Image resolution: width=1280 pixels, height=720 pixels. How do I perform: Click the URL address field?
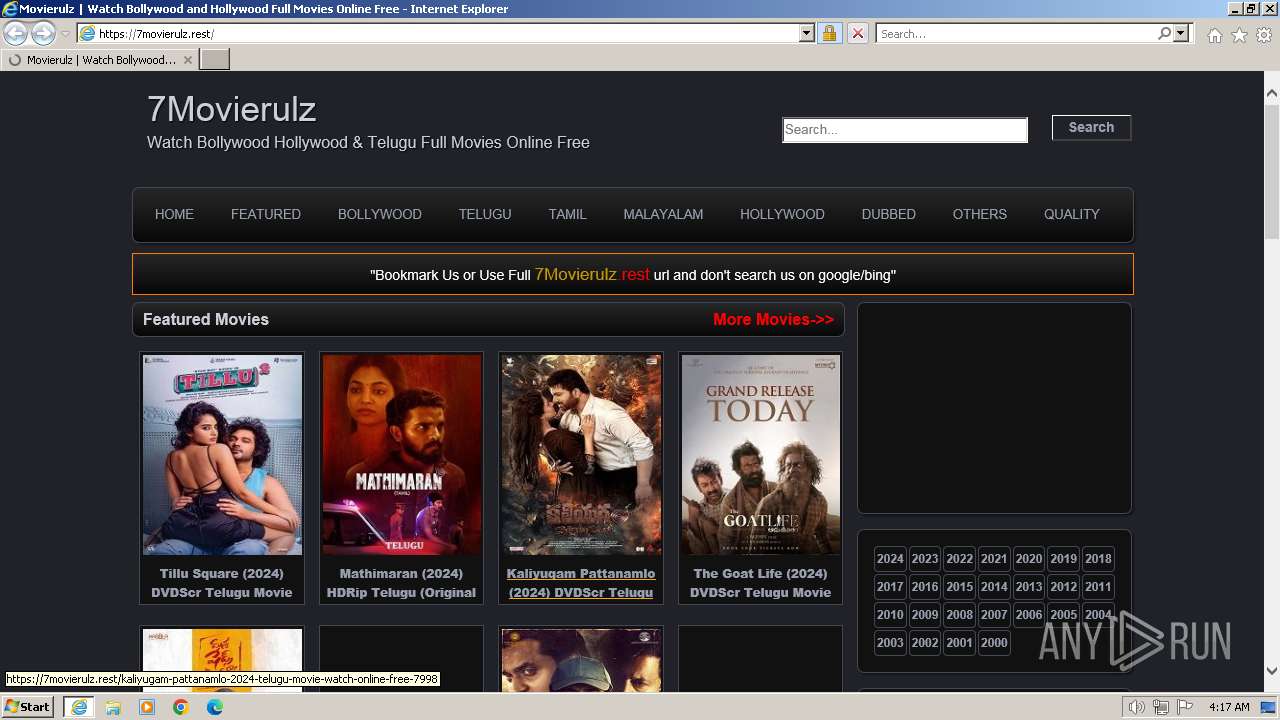pyautogui.click(x=447, y=34)
